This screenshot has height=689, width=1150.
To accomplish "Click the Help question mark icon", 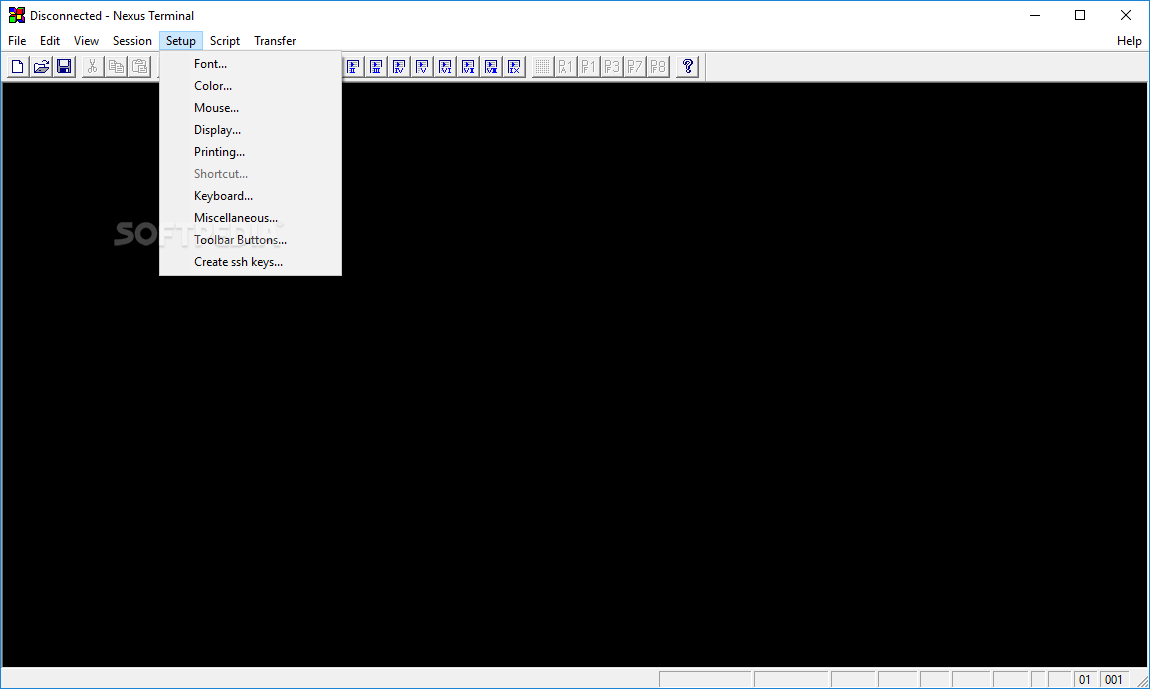I will 687,67.
